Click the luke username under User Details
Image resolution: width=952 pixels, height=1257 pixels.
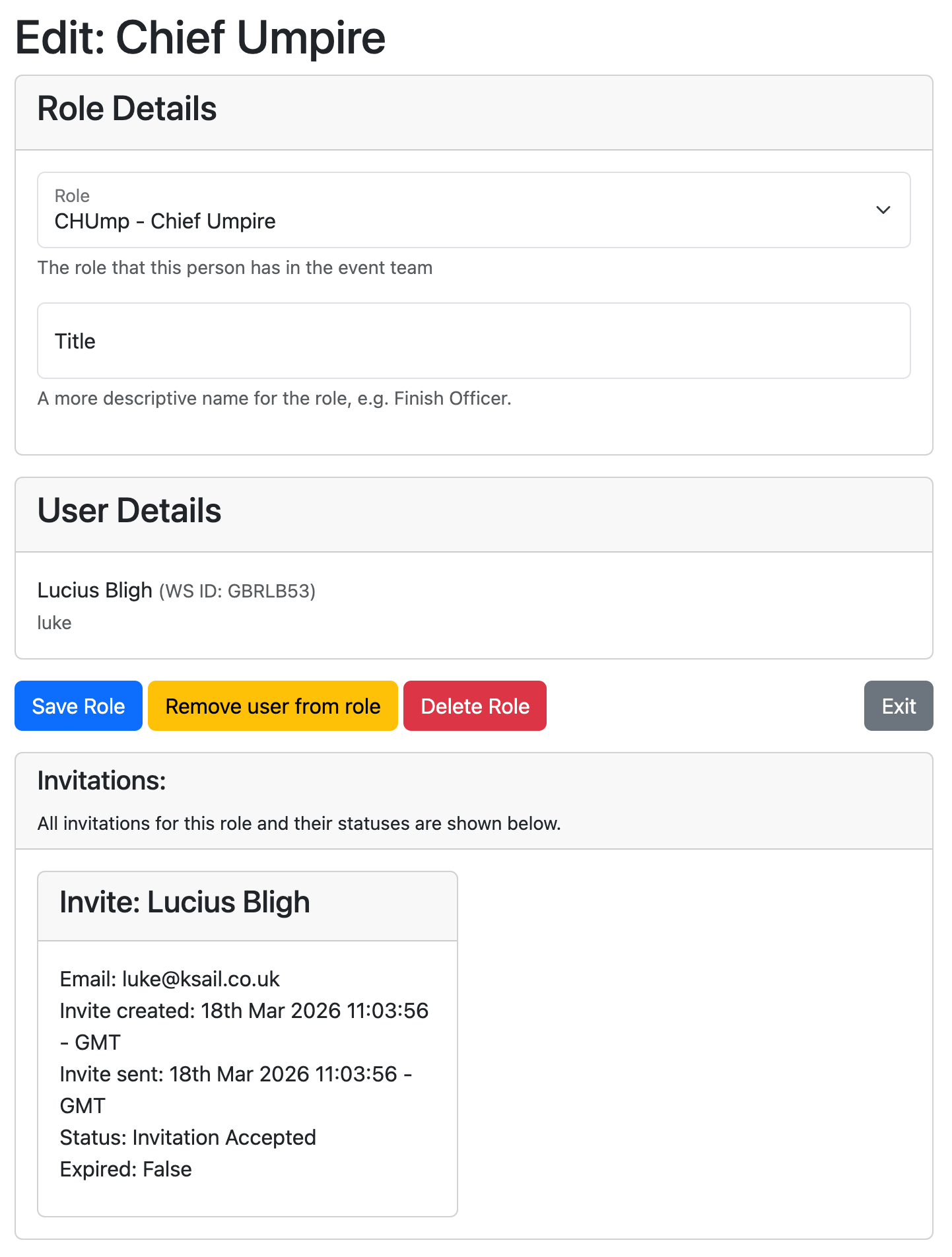pos(54,623)
